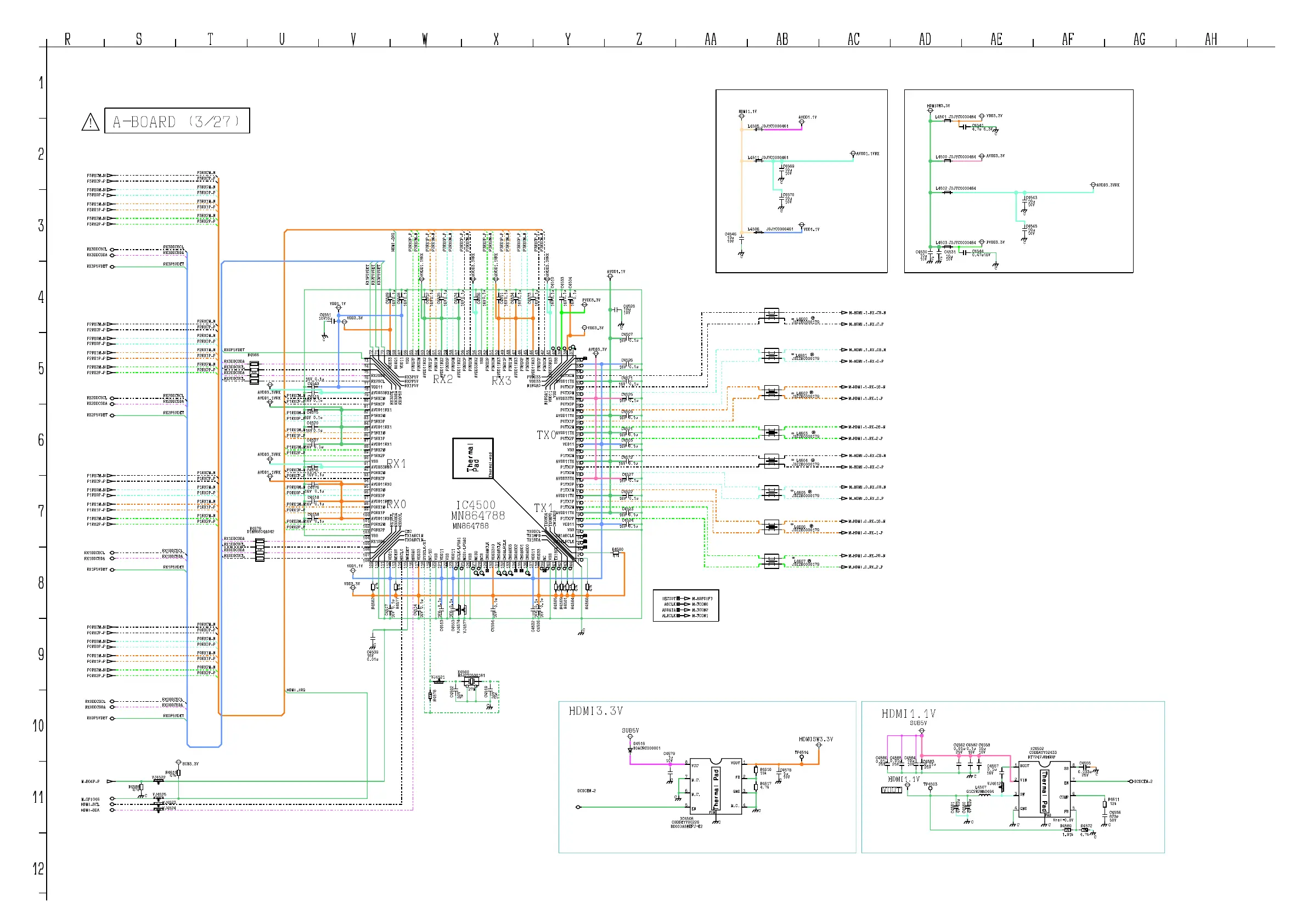Click the IC4506 regulator chip symbol
1307x924 pixels.
click(716, 787)
